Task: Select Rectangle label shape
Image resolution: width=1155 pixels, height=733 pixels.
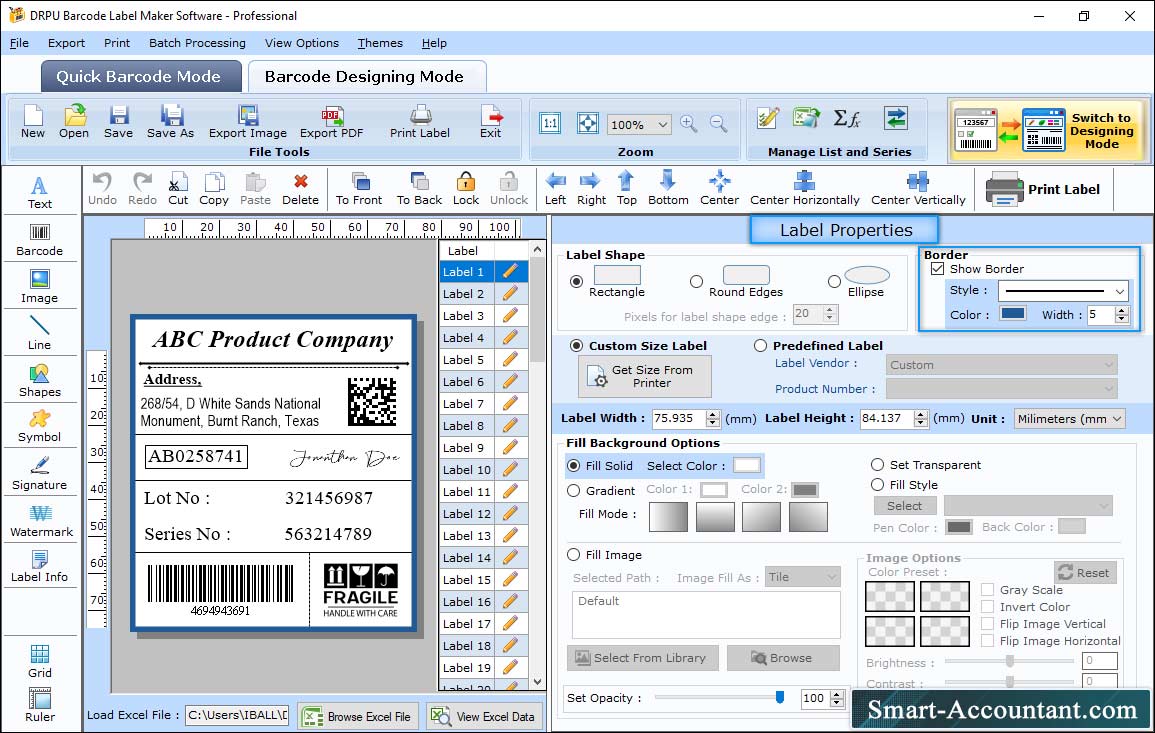Action: tap(576, 281)
